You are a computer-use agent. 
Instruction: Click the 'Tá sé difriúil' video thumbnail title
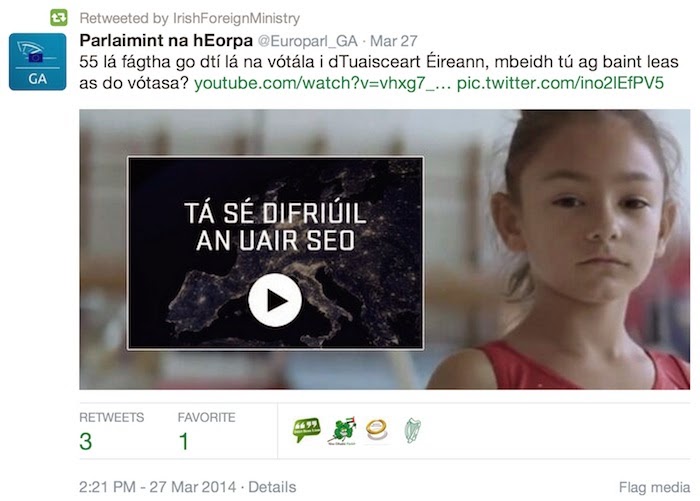(x=275, y=227)
